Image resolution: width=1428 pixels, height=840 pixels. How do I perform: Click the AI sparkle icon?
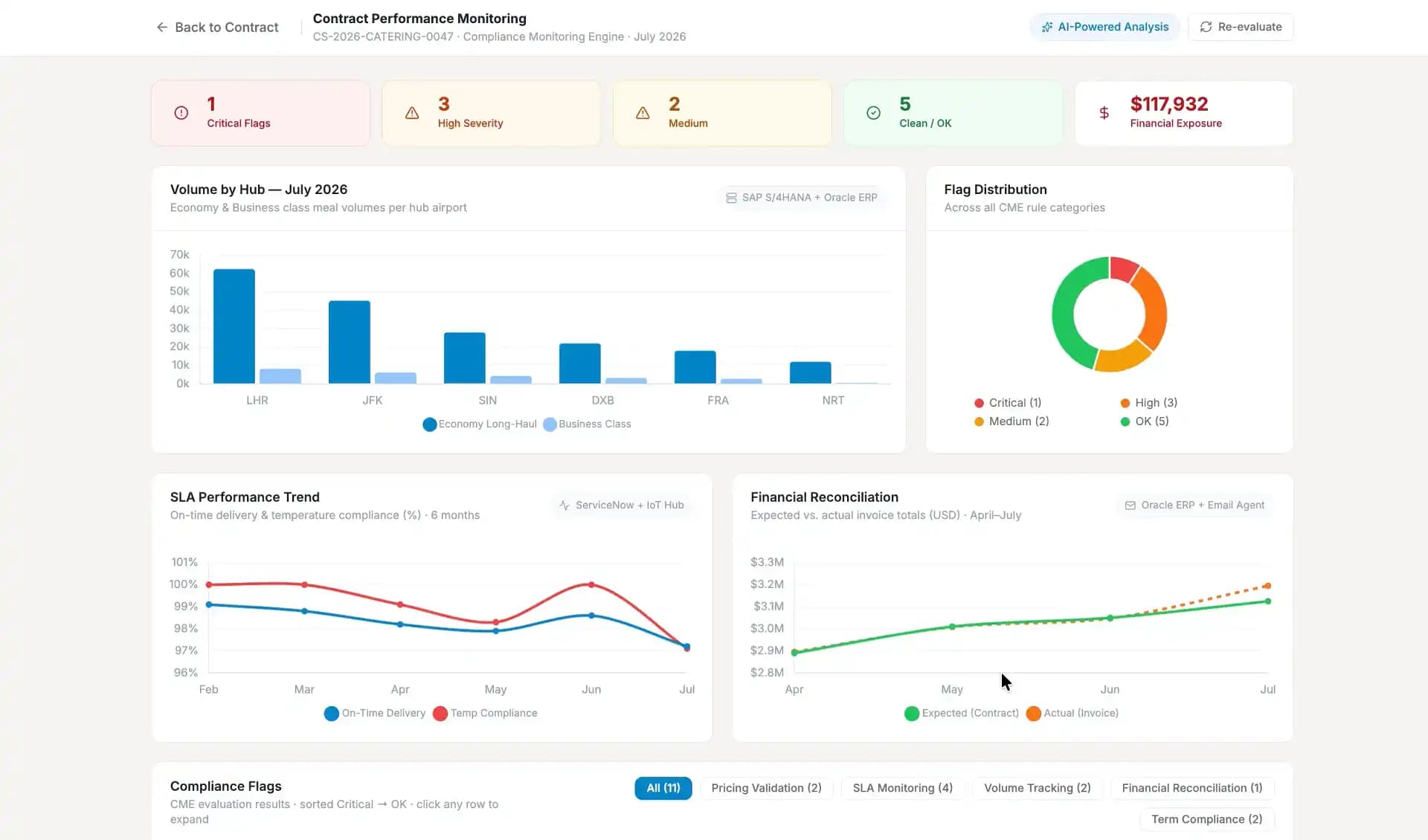(1046, 28)
